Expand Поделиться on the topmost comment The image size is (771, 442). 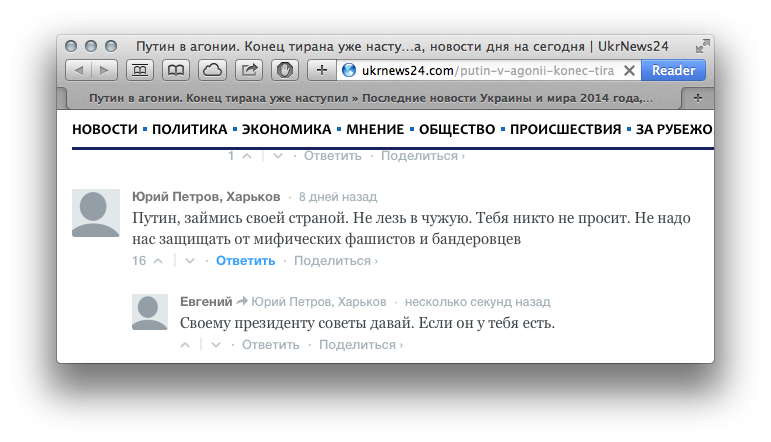423,156
